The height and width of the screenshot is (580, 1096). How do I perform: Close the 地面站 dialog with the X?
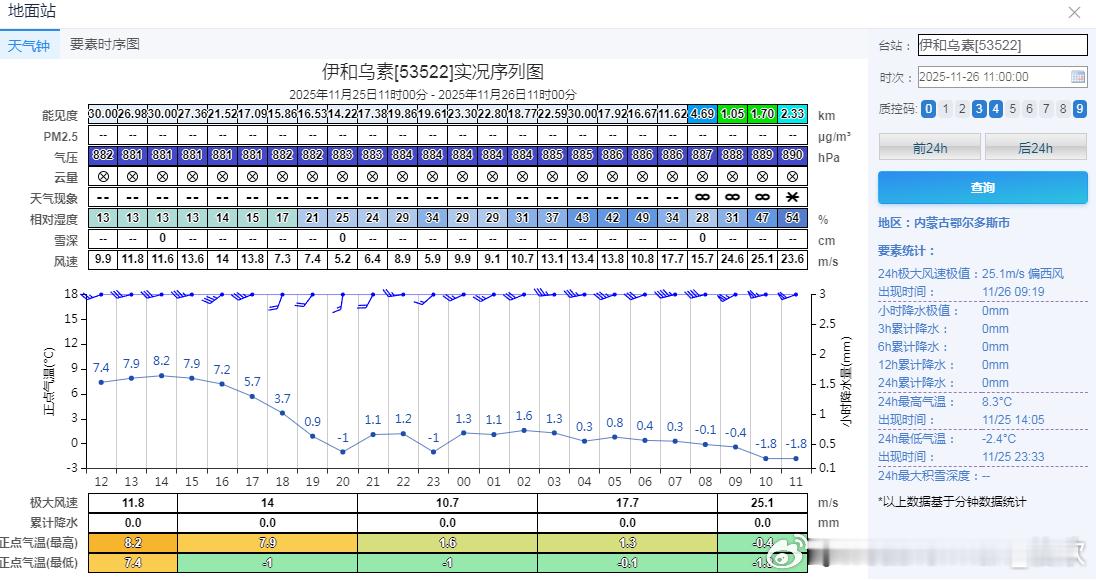coord(1074,12)
